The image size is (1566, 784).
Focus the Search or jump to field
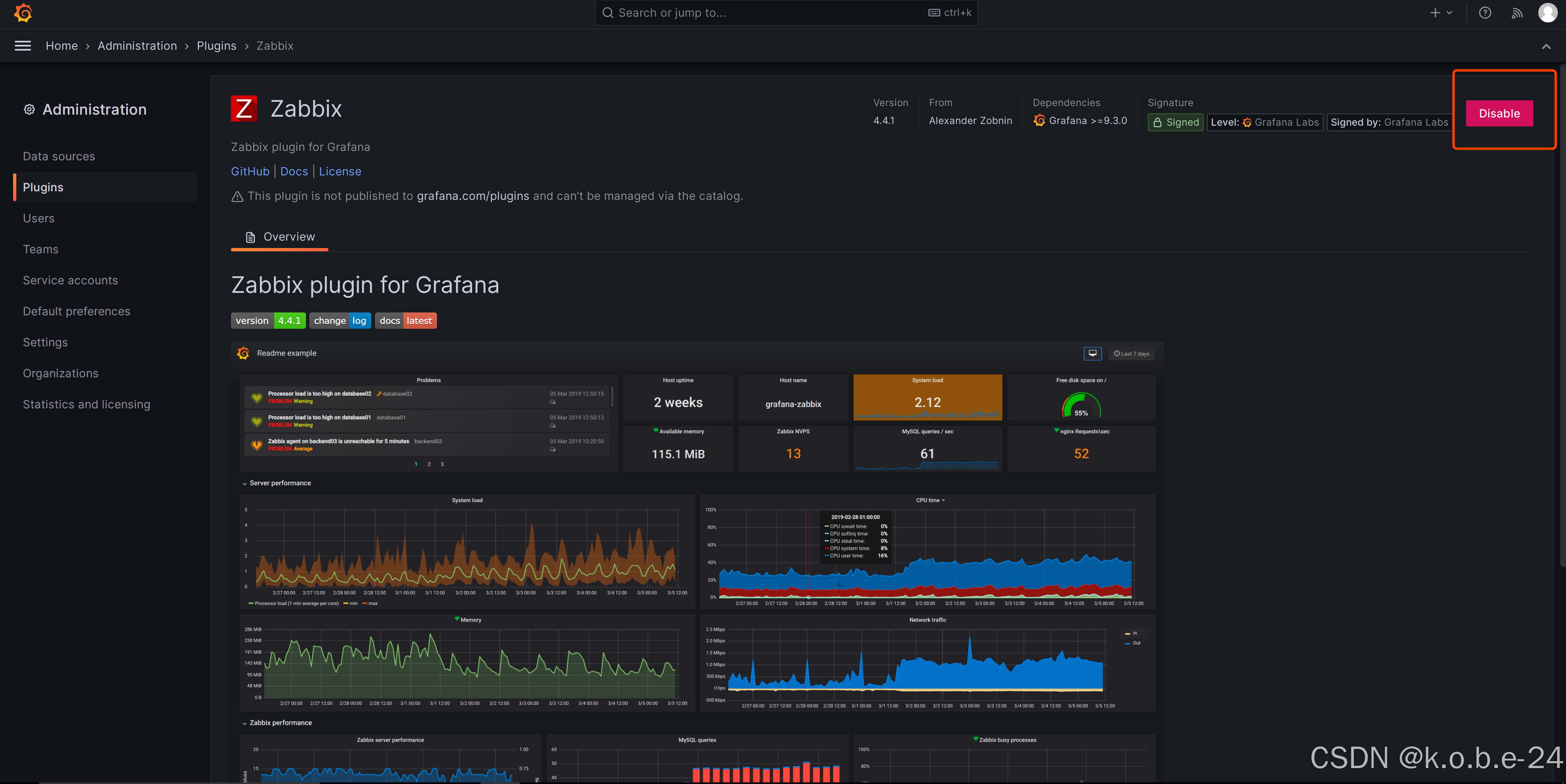(786, 13)
